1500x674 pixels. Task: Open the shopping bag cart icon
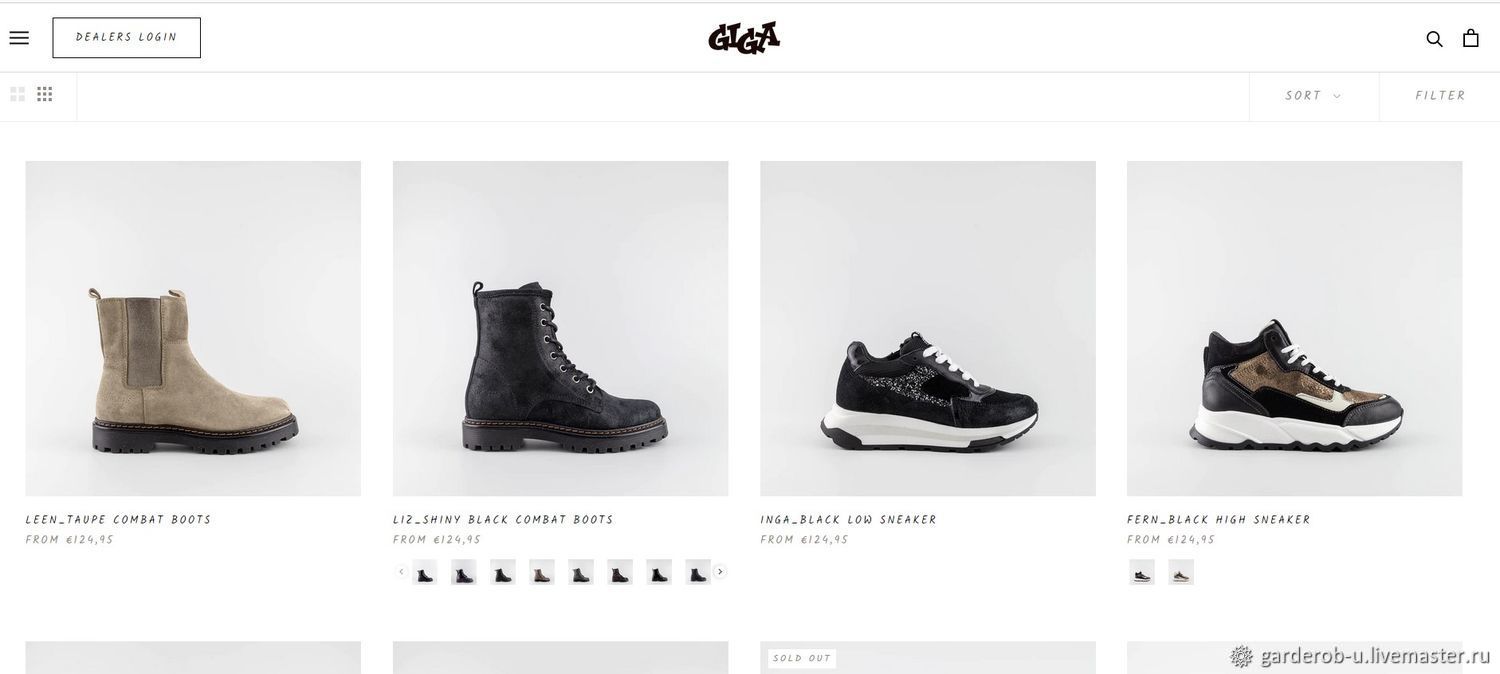pyautogui.click(x=1471, y=38)
